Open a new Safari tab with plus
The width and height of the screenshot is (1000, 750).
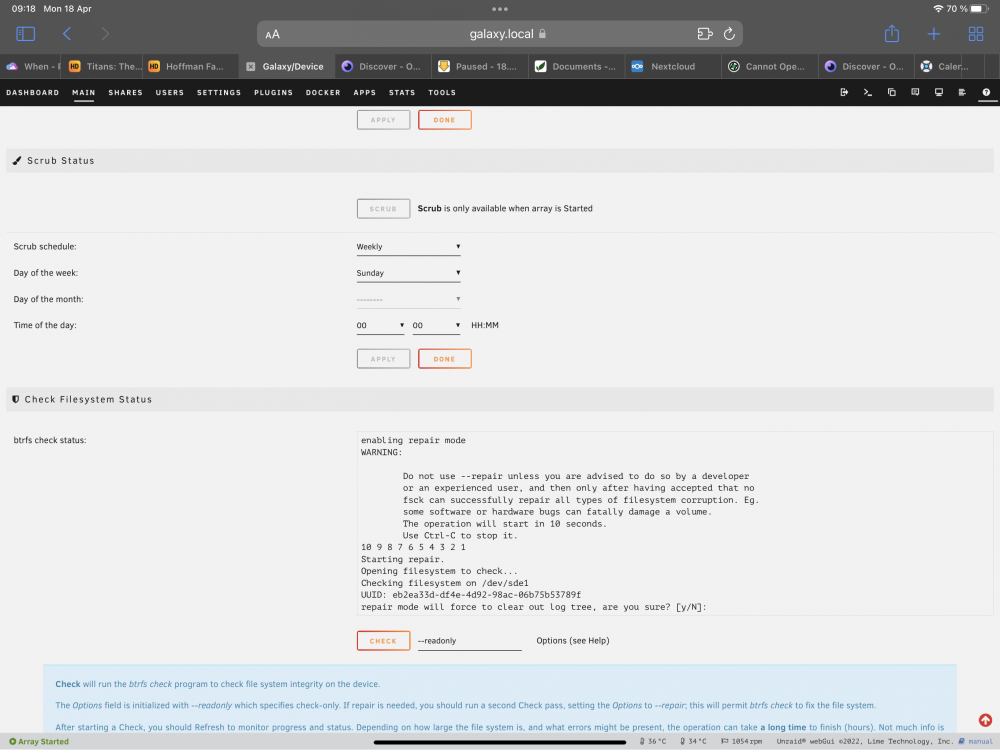pos(934,34)
